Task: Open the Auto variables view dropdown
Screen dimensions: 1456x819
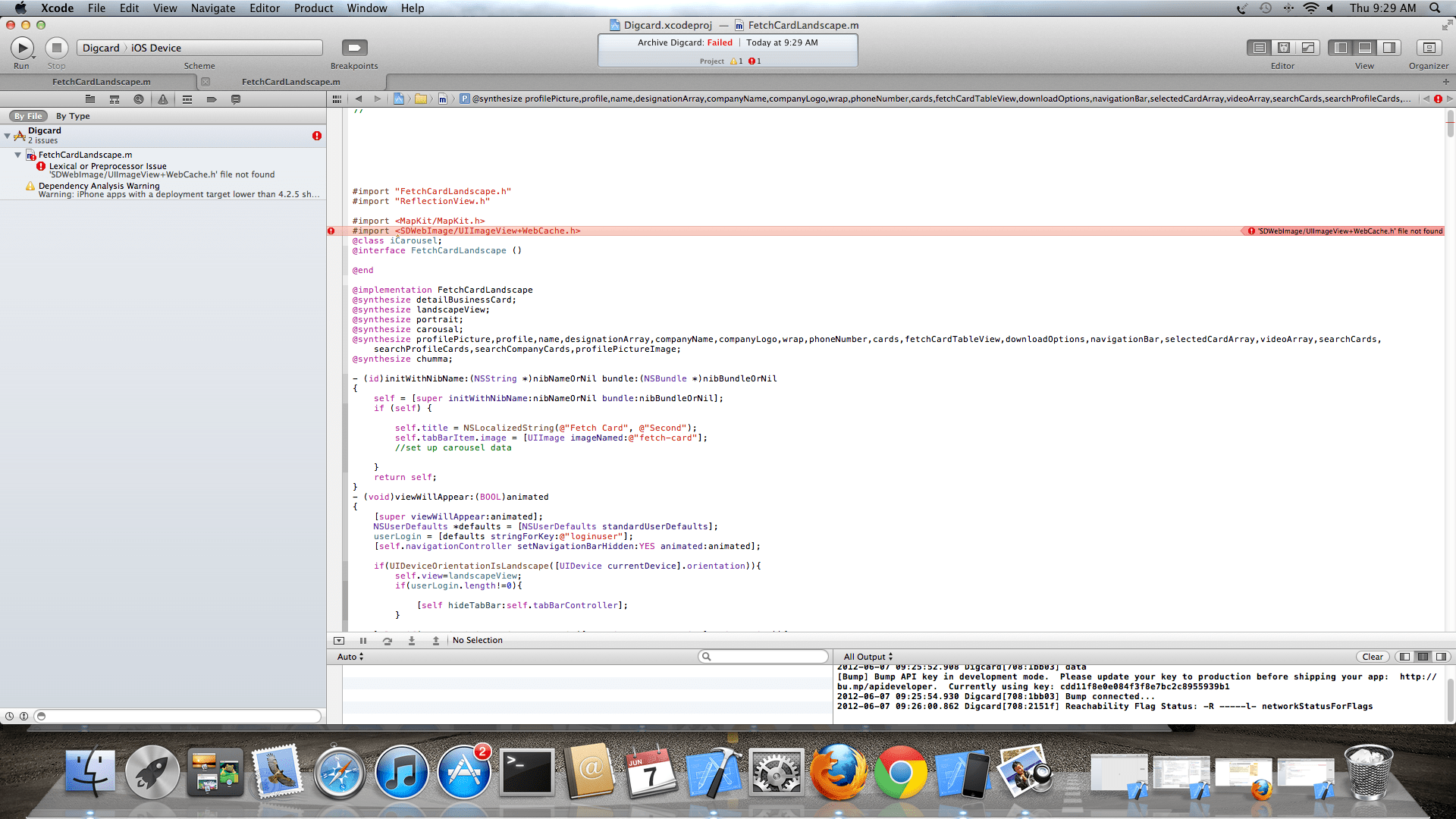Action: 350,657
